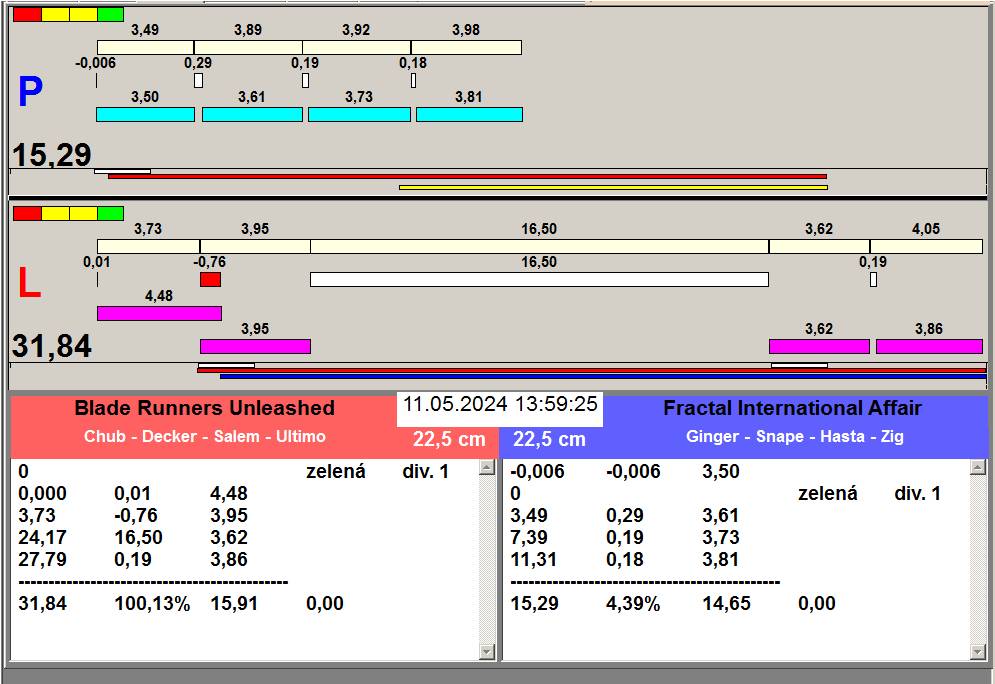Screen dimensions: 995x684
Task: Select the cyan 3,50 bar in the P lane
Action: [x=145, y=115]
